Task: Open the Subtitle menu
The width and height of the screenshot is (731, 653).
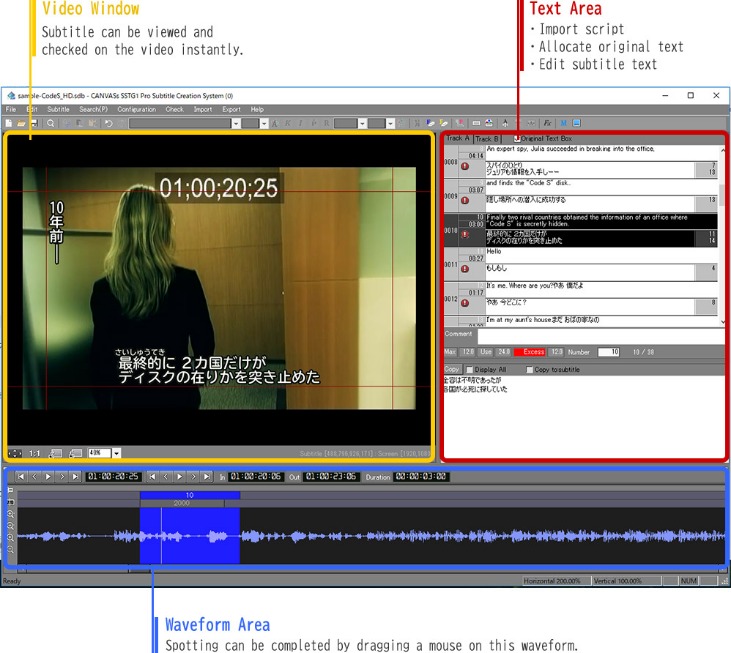Action: 58,109
